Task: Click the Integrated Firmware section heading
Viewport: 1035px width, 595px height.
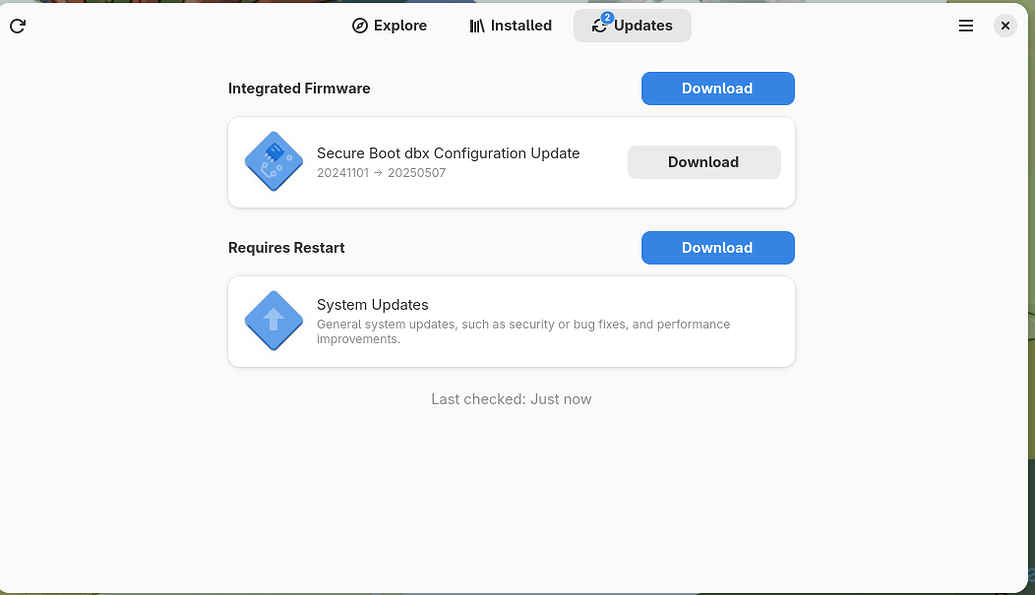Action: 299,88
